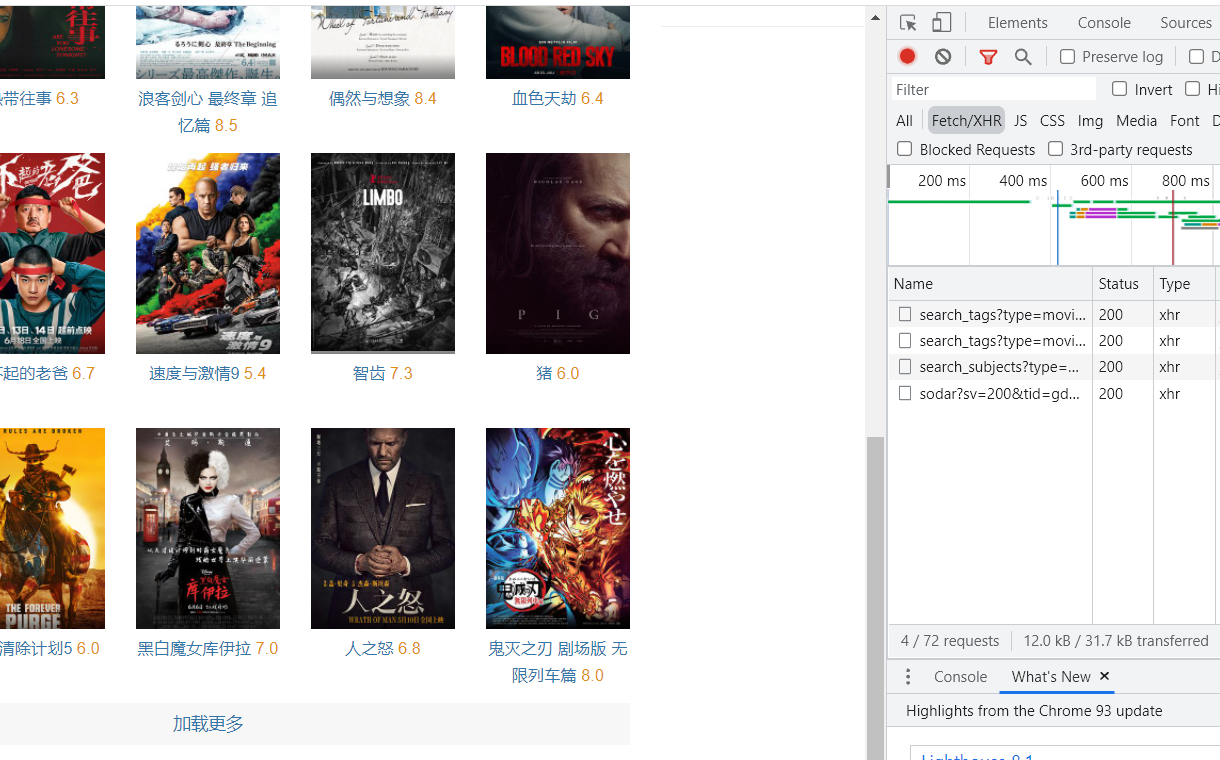
Task: Open the Sources panel tab
Action: 1186,23
